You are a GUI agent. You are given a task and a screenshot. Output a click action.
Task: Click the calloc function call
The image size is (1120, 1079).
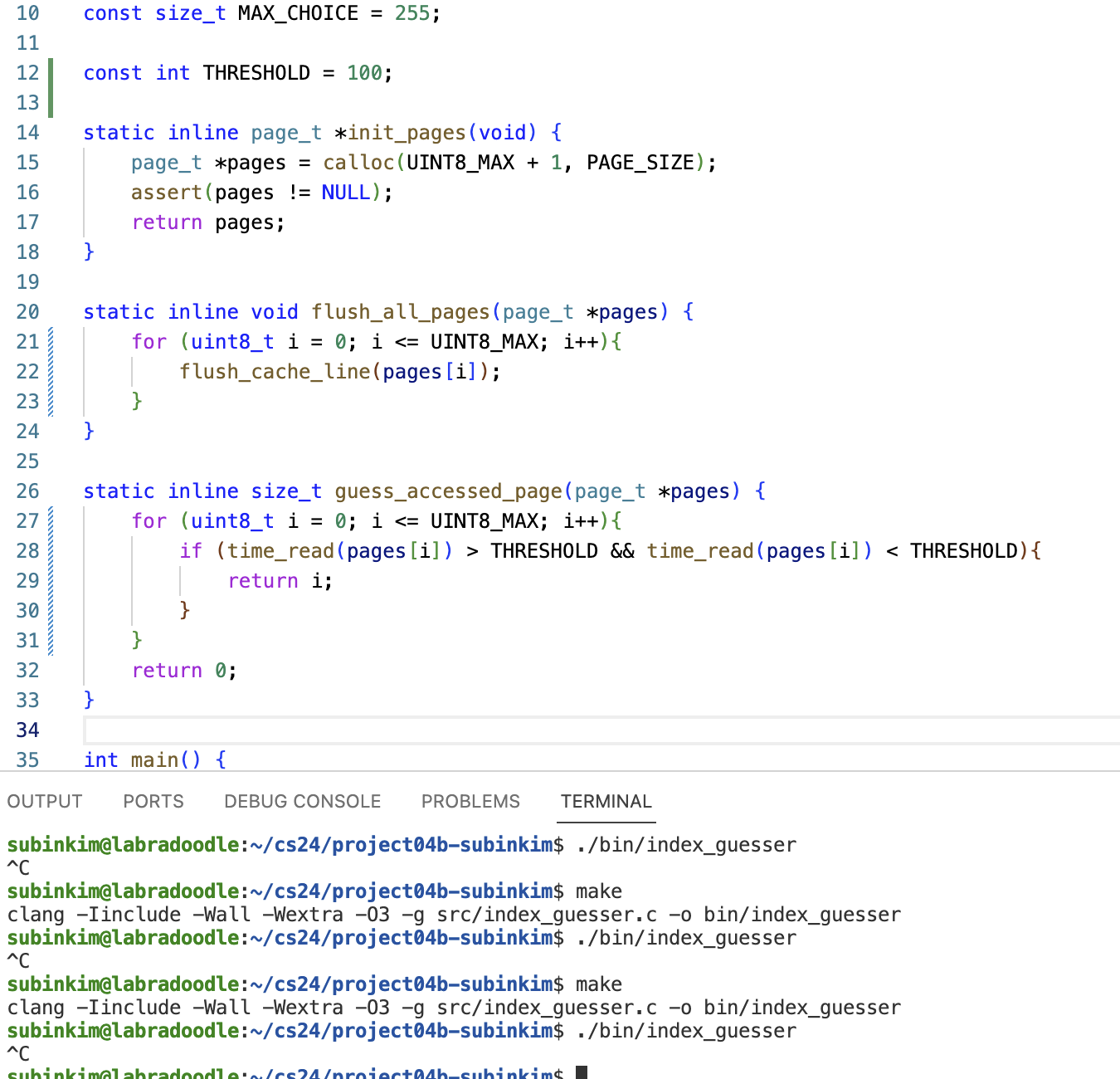358,163
